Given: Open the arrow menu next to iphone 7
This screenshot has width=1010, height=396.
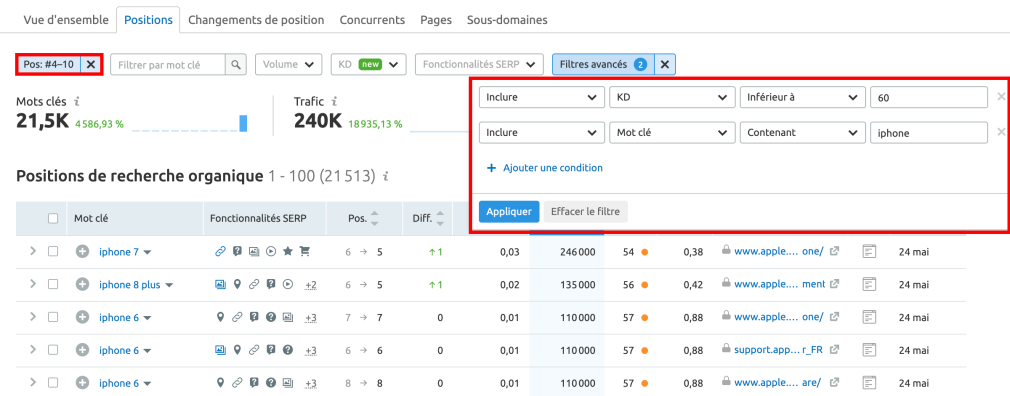Looking at the screenshot, I should (x=148, y=252).
